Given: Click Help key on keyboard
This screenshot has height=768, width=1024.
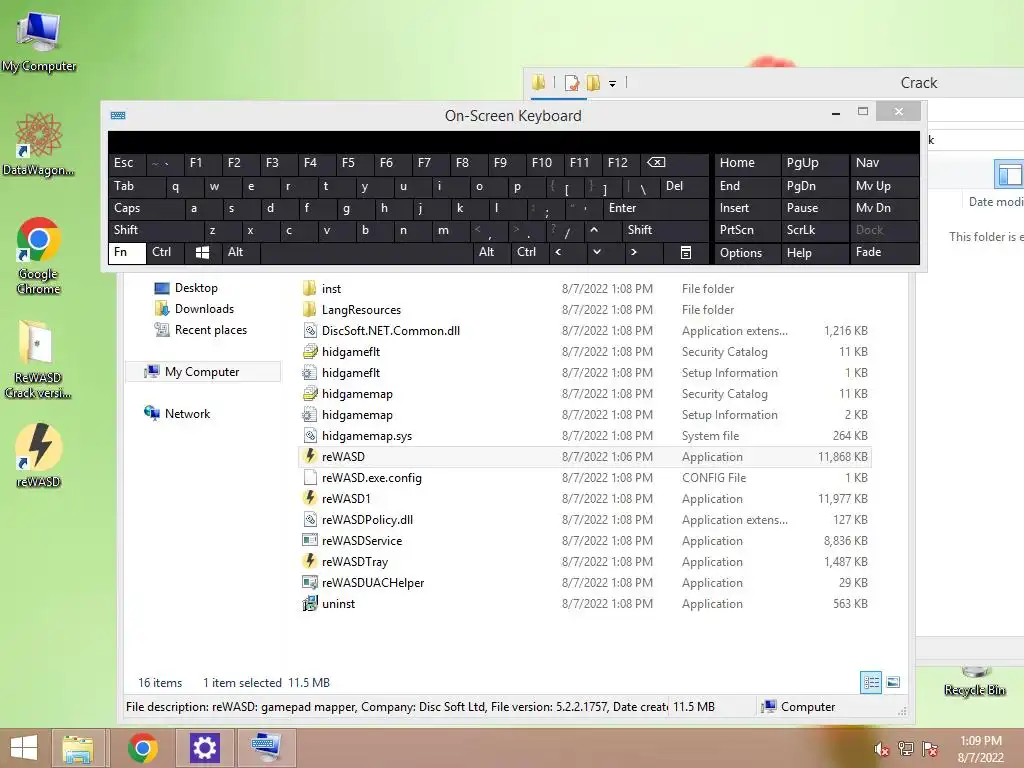Looking at the screenshot, I should pyautogui.click(x=814, y=253).
